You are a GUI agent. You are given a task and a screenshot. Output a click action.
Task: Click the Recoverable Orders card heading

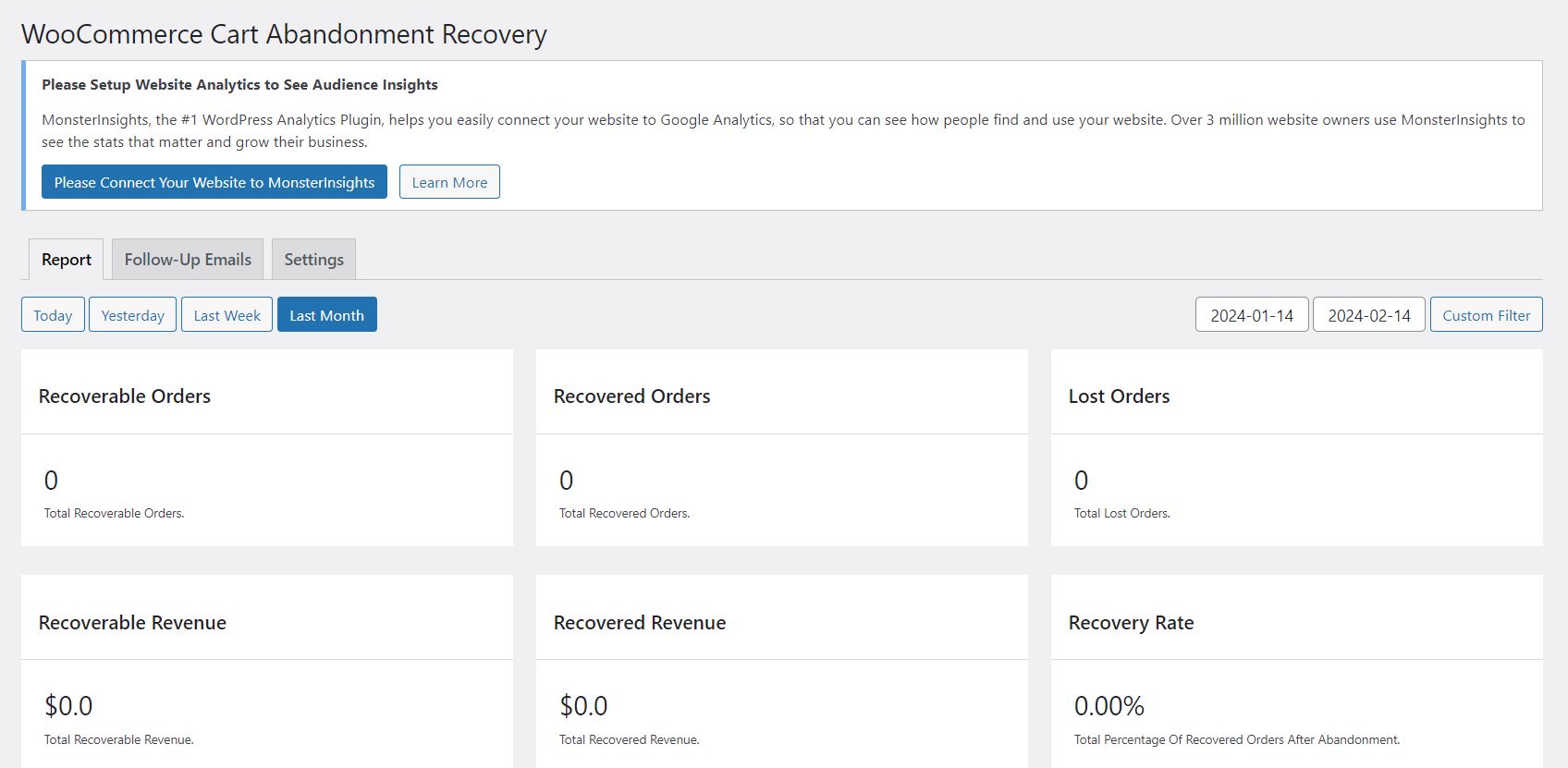(125, 396)
